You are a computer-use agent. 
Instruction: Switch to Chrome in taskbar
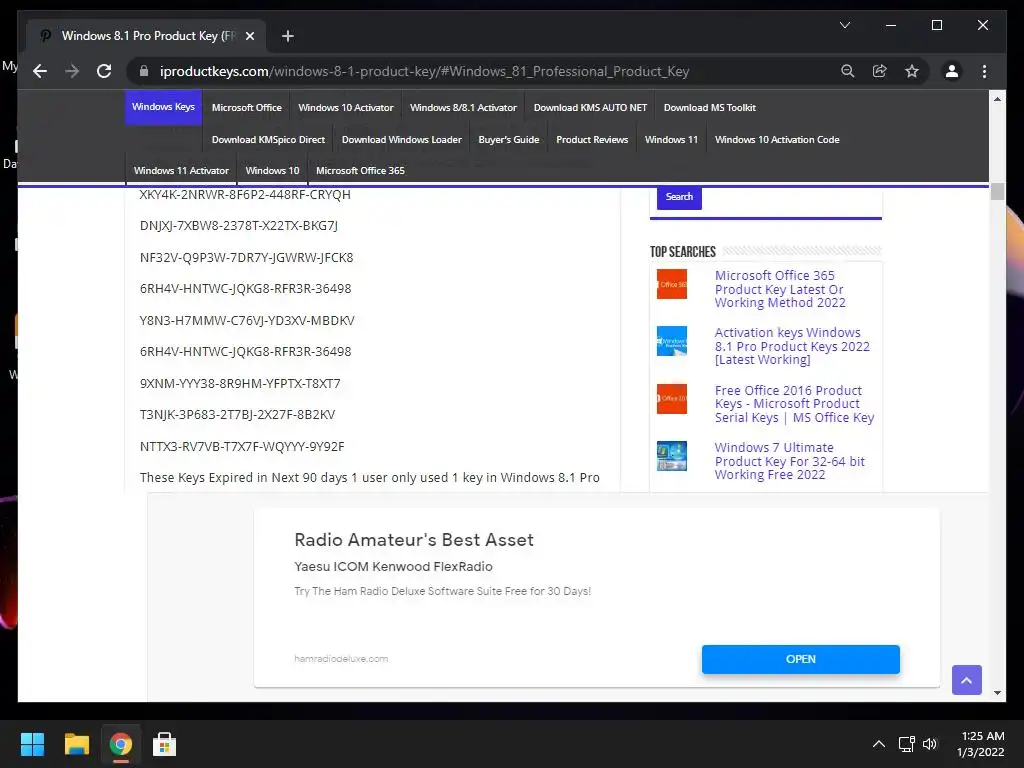tap(121, 744)
